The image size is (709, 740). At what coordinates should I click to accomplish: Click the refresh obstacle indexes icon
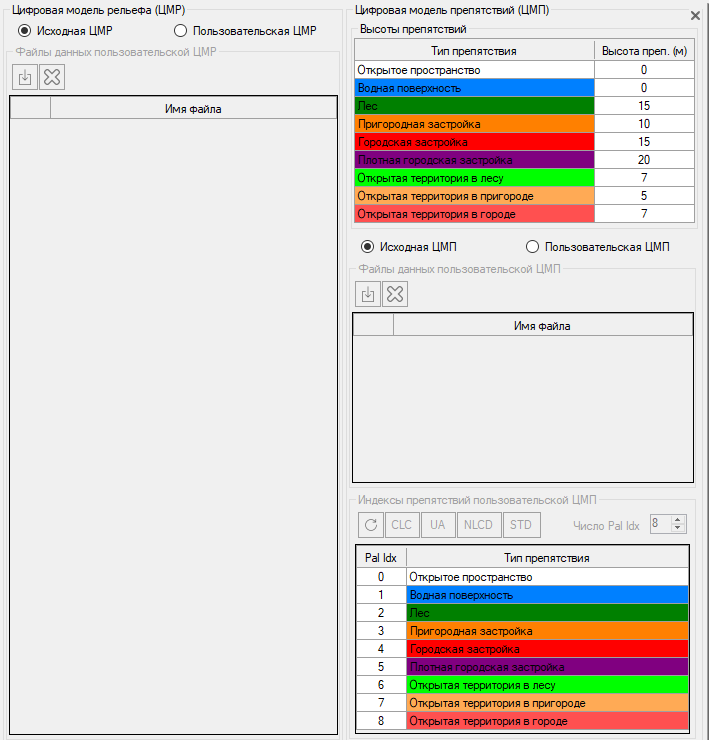click(371, 525)
